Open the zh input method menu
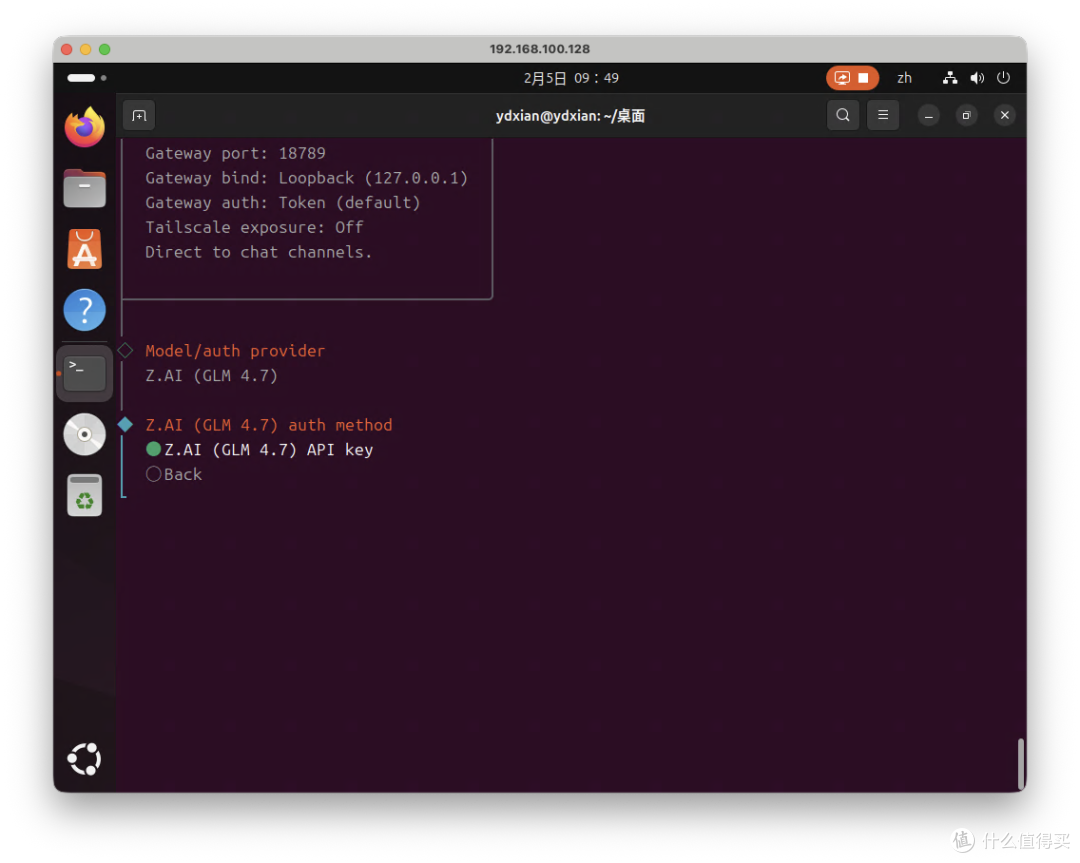The width and height of the screenshot is (1080, 863). click(x=904, y=78)
